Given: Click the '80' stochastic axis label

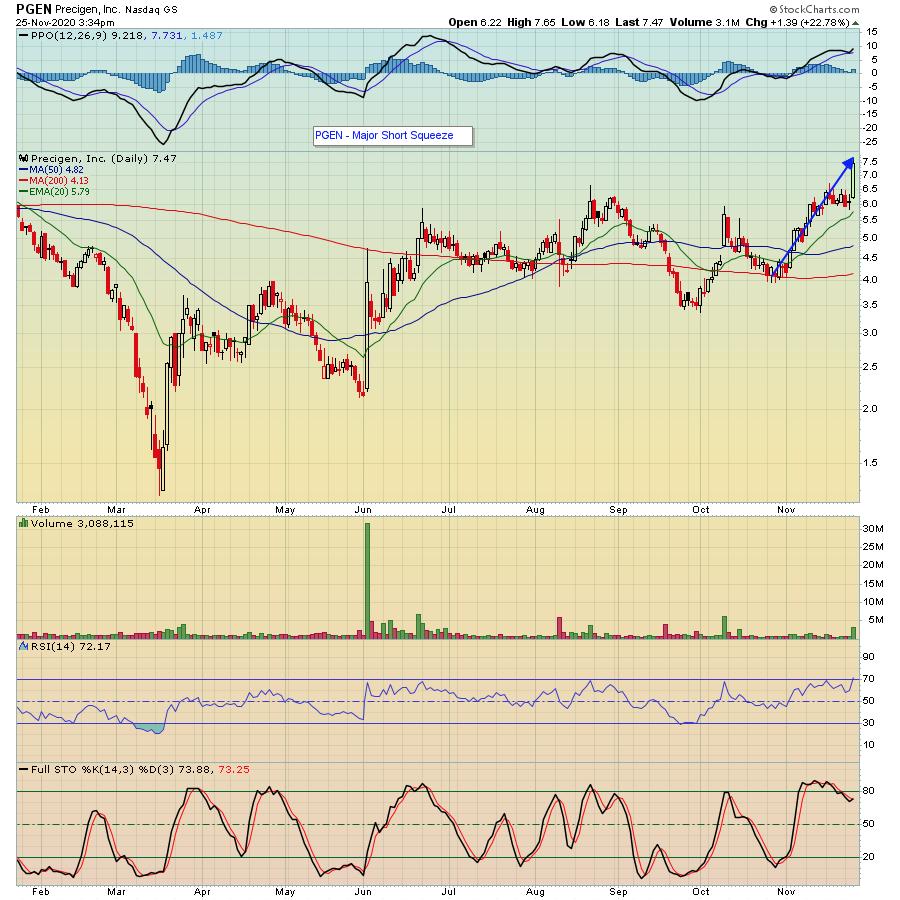Looking at the screenshot, I should [868, 791].
